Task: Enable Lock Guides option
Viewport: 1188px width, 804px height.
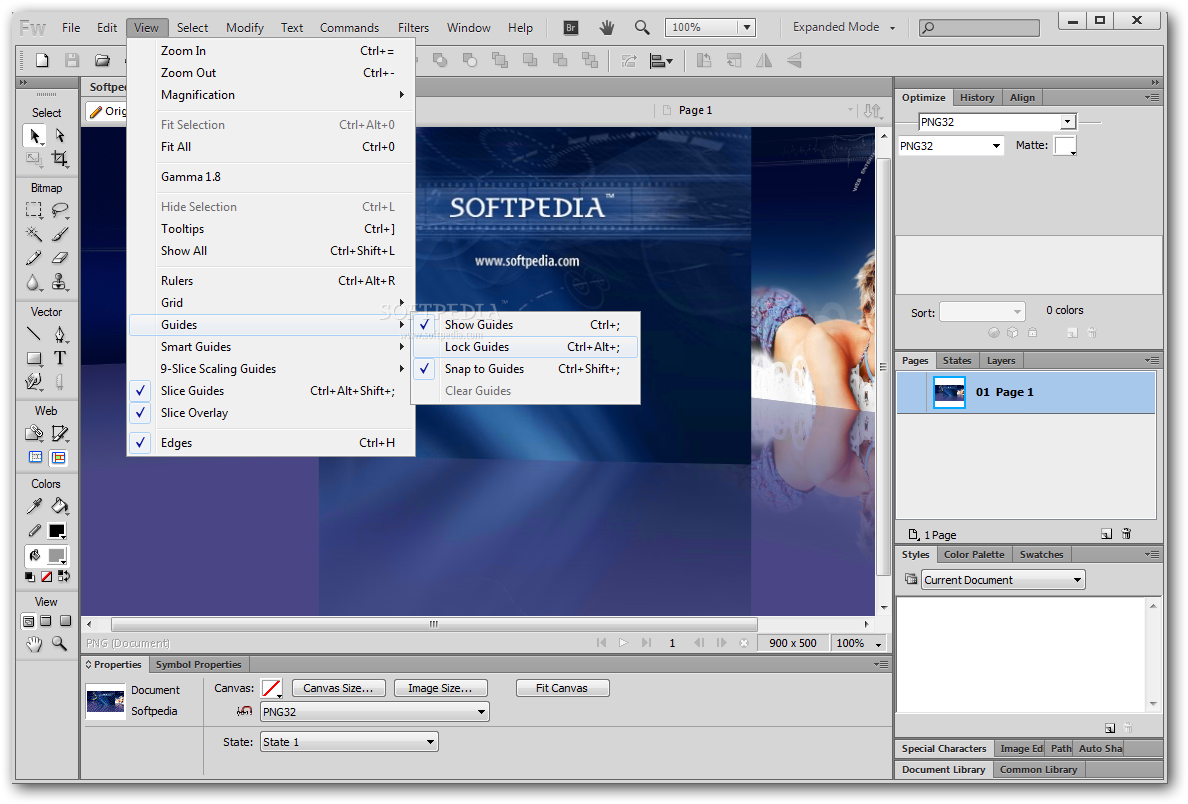Action: coord(526,347)
